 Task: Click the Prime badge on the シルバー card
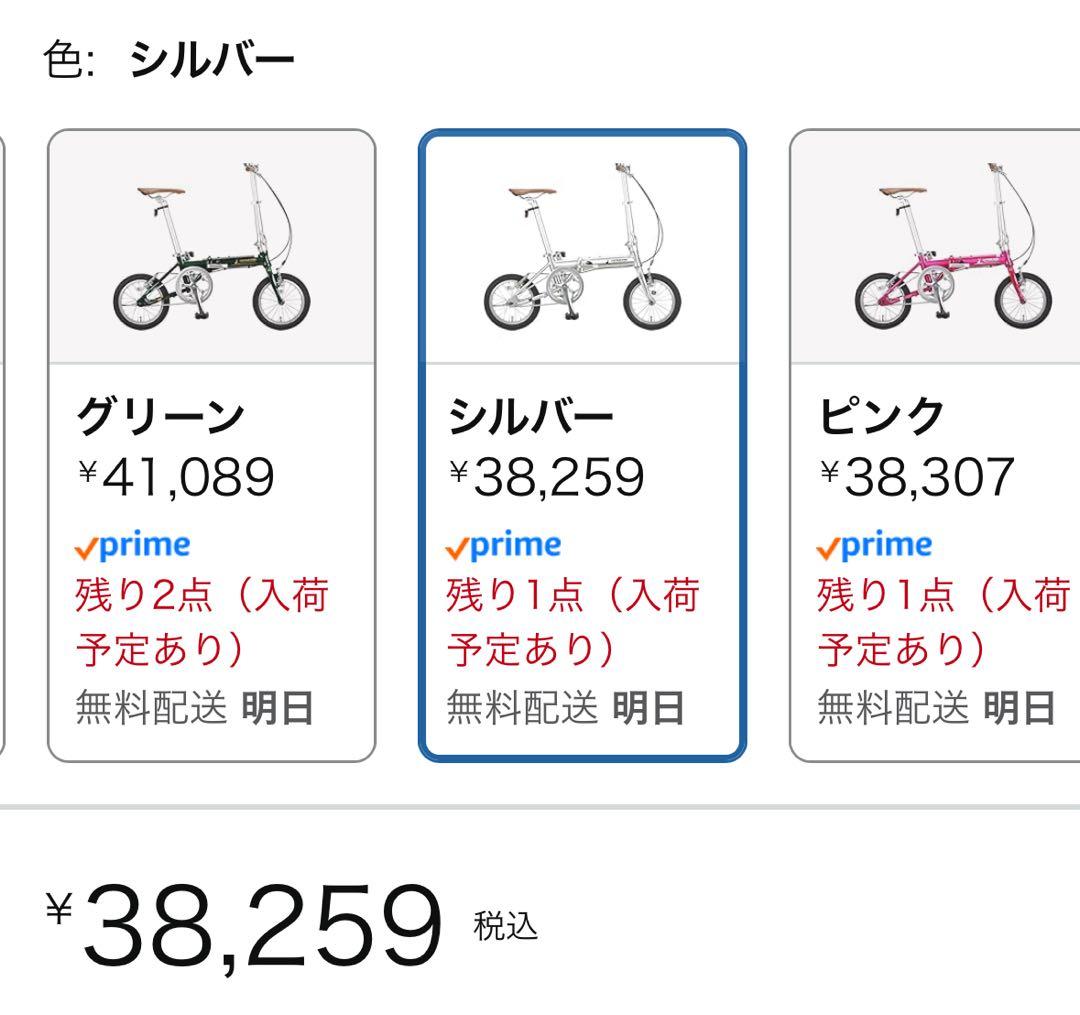502,544
